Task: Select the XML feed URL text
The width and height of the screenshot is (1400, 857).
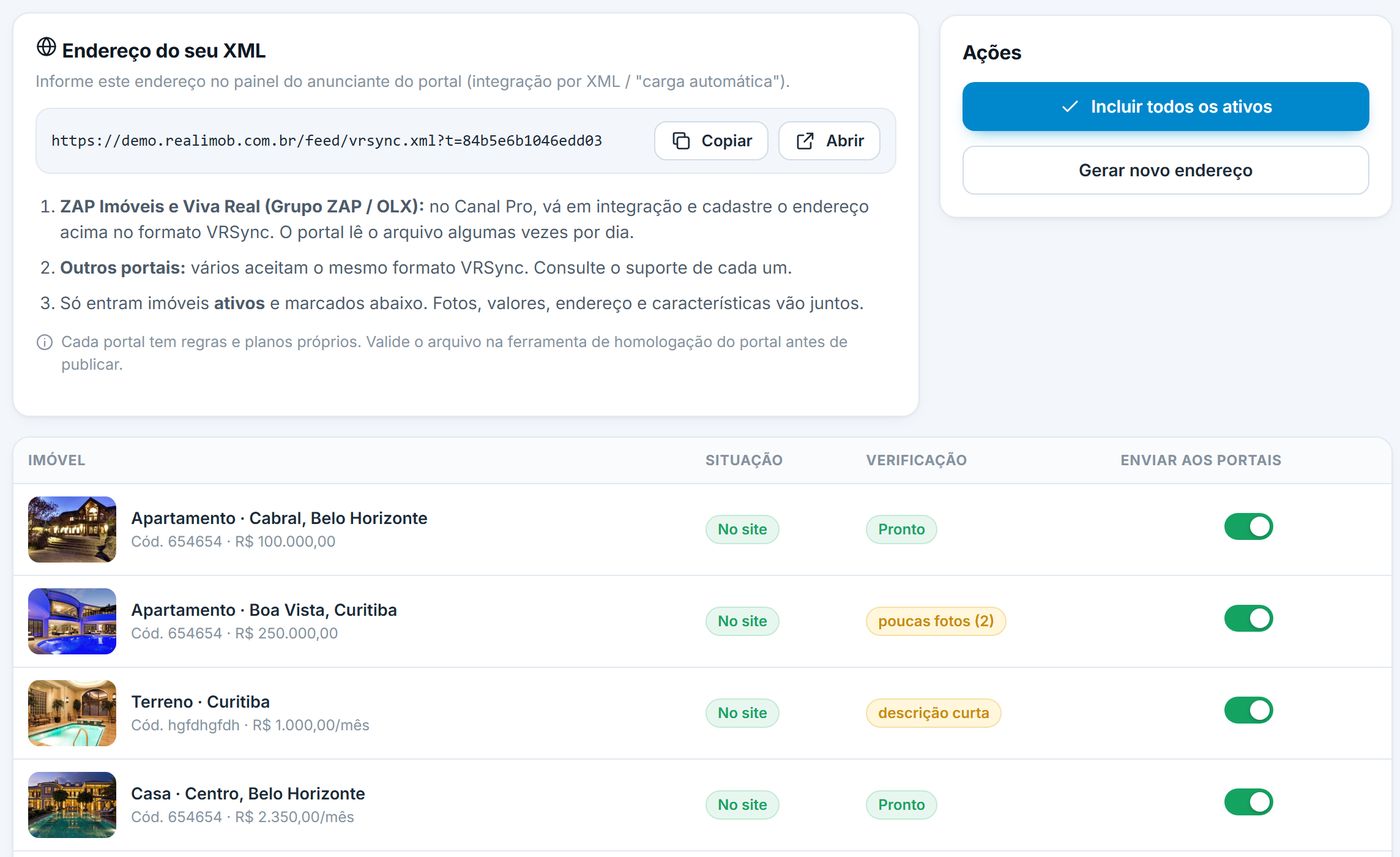Action: pos(326,141)
